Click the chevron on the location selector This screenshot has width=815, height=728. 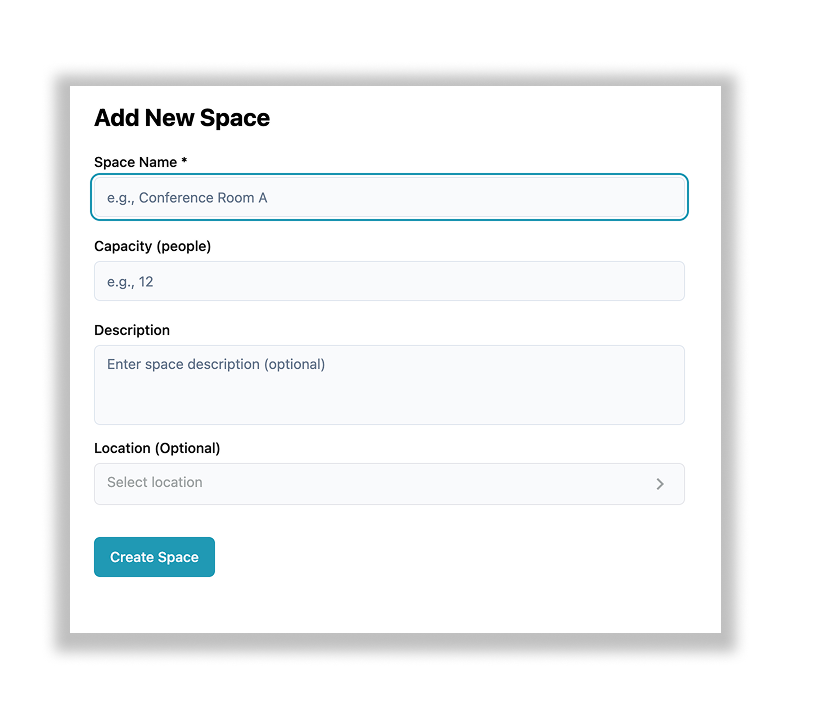tap(660, 483)
